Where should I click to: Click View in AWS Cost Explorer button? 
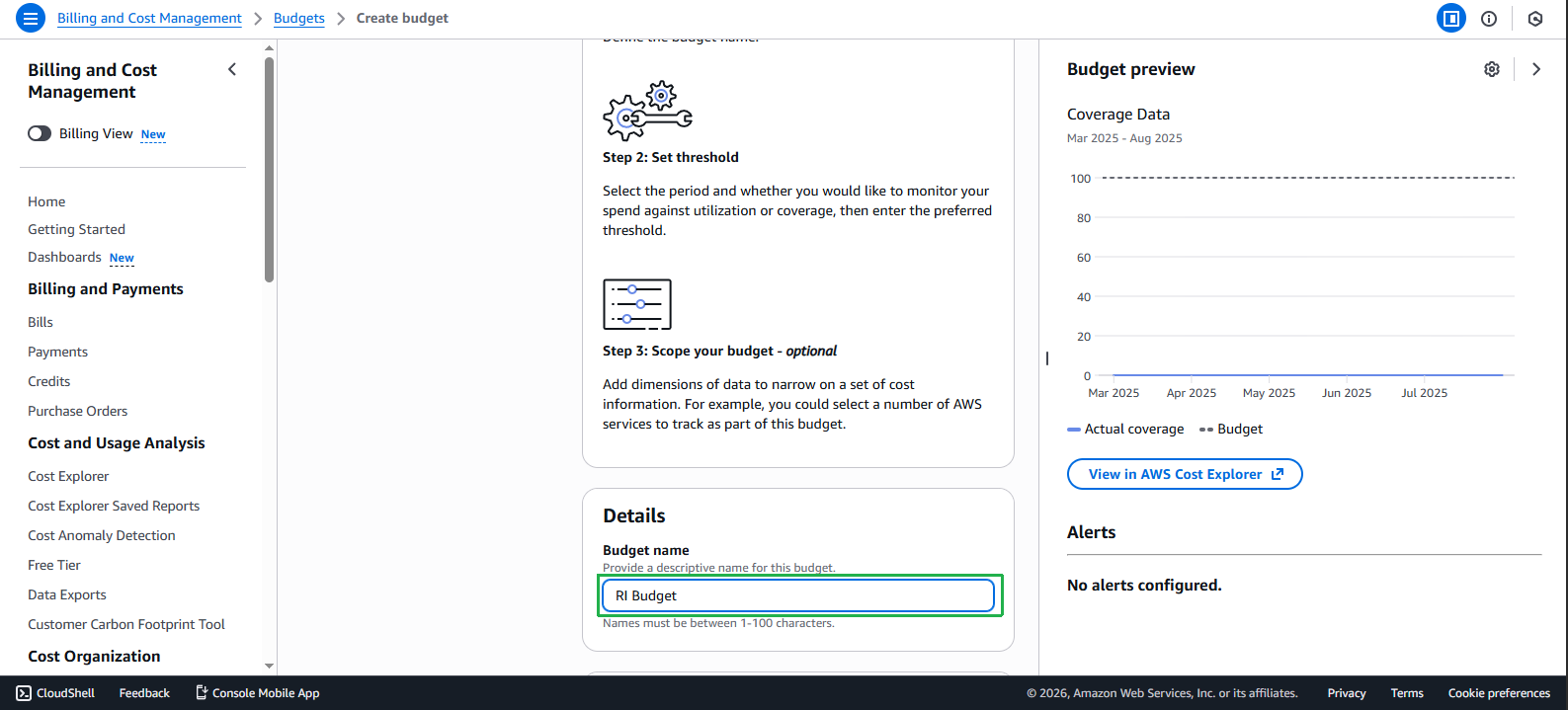point(1185,474)
